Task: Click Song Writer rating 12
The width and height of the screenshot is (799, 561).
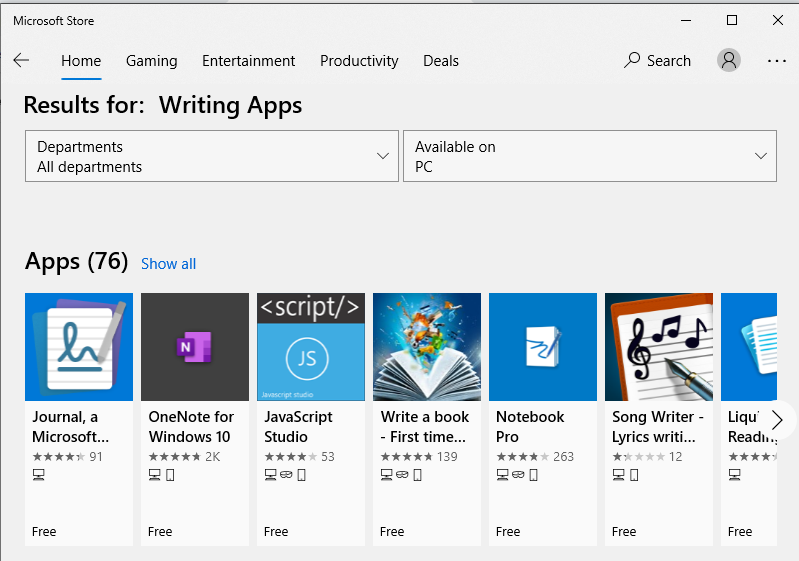Action: (x=647, y=457)
